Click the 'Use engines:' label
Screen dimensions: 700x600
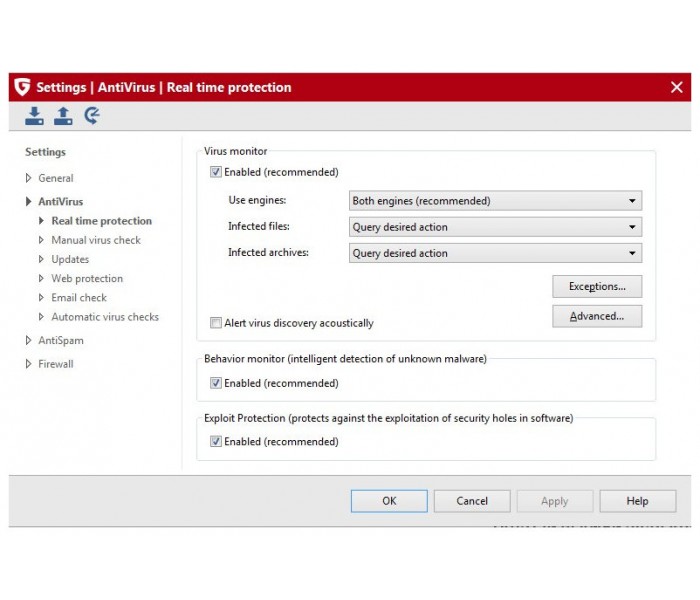[257, 200]
